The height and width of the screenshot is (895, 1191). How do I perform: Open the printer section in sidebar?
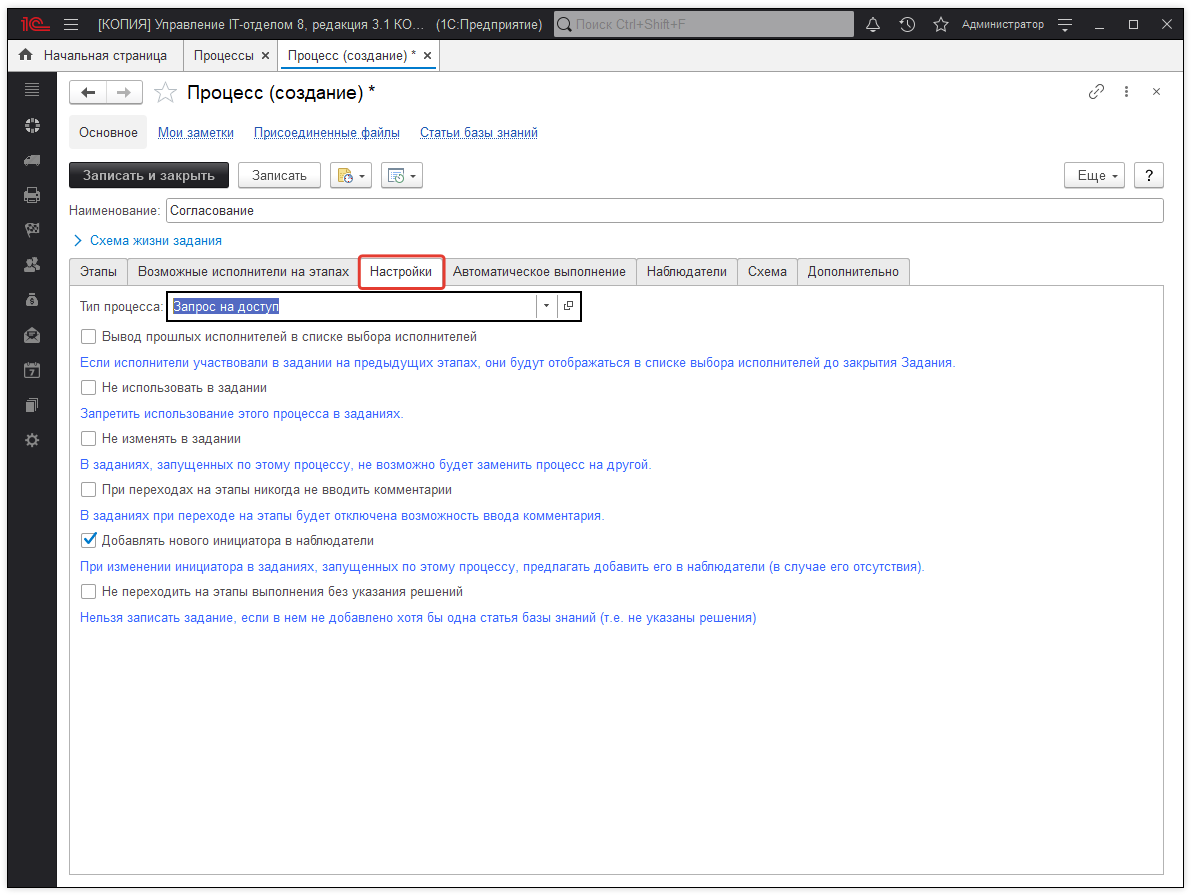pos(32,195)
